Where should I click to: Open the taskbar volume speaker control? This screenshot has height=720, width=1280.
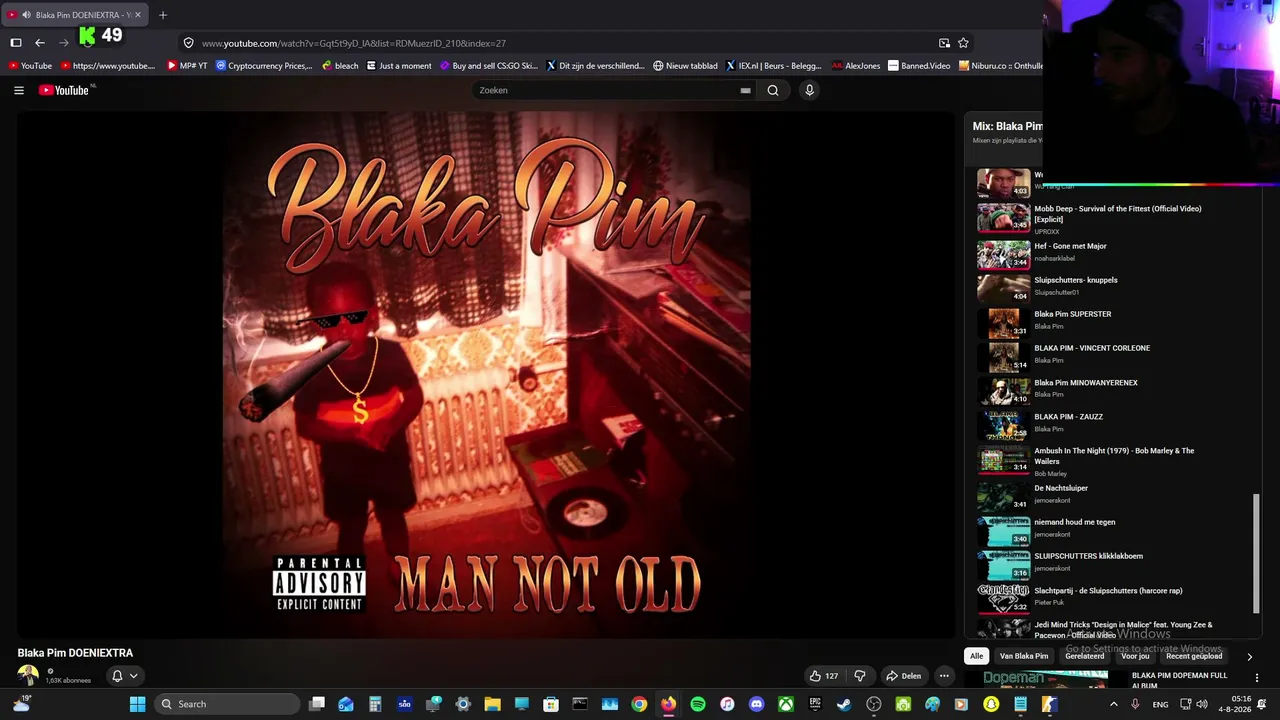1201,704
